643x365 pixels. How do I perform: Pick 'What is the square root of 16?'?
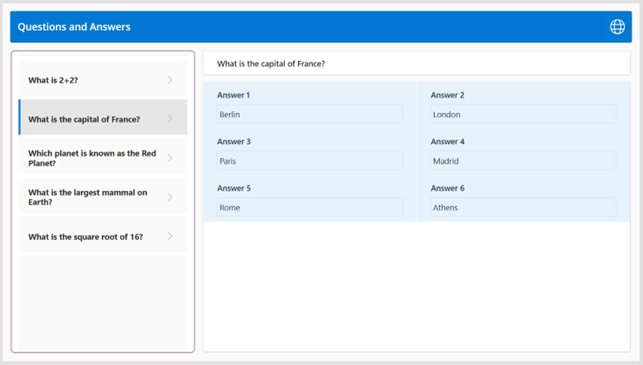click(103, 236)
